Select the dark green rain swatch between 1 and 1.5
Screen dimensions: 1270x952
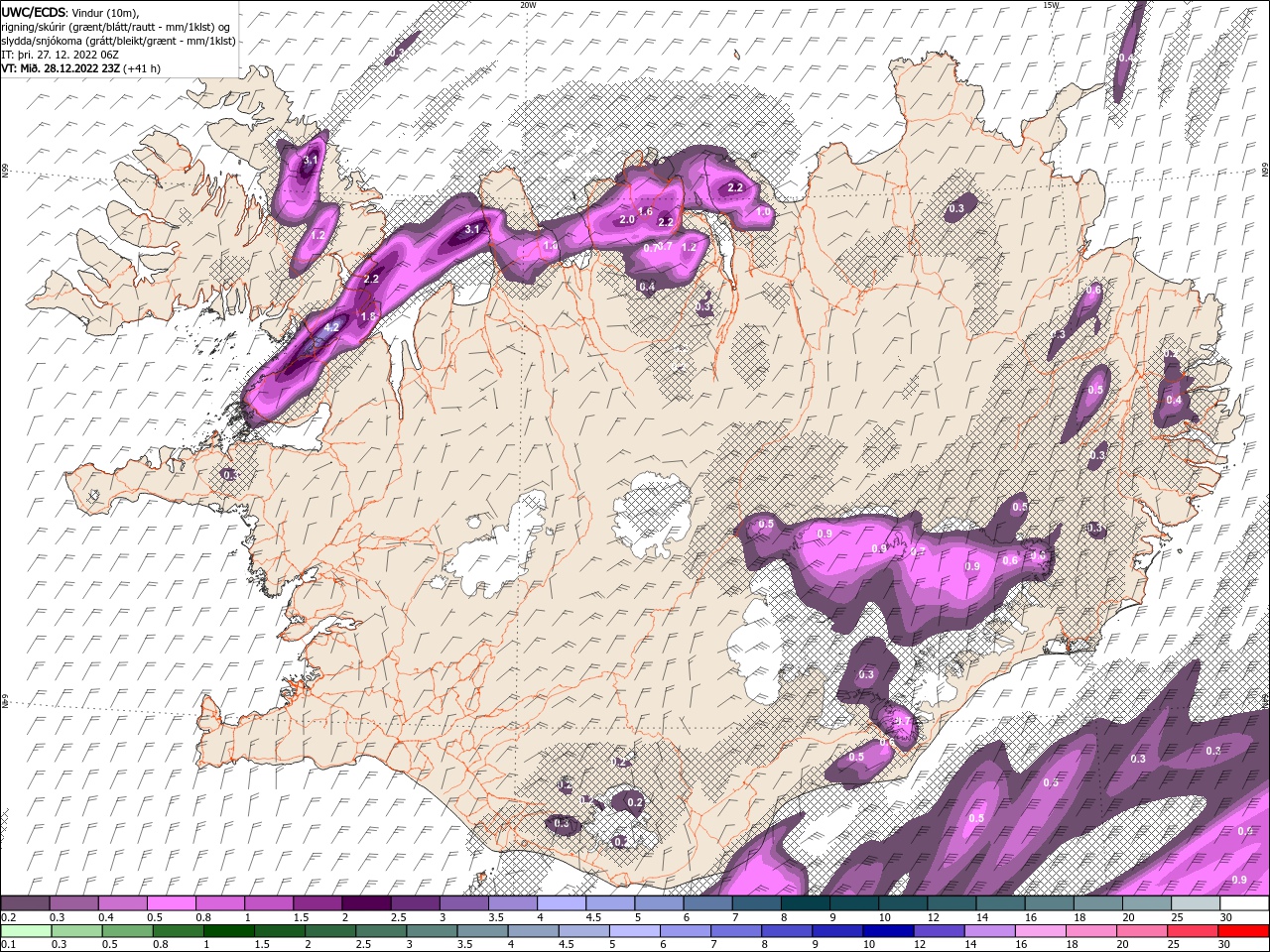(230, 931)
